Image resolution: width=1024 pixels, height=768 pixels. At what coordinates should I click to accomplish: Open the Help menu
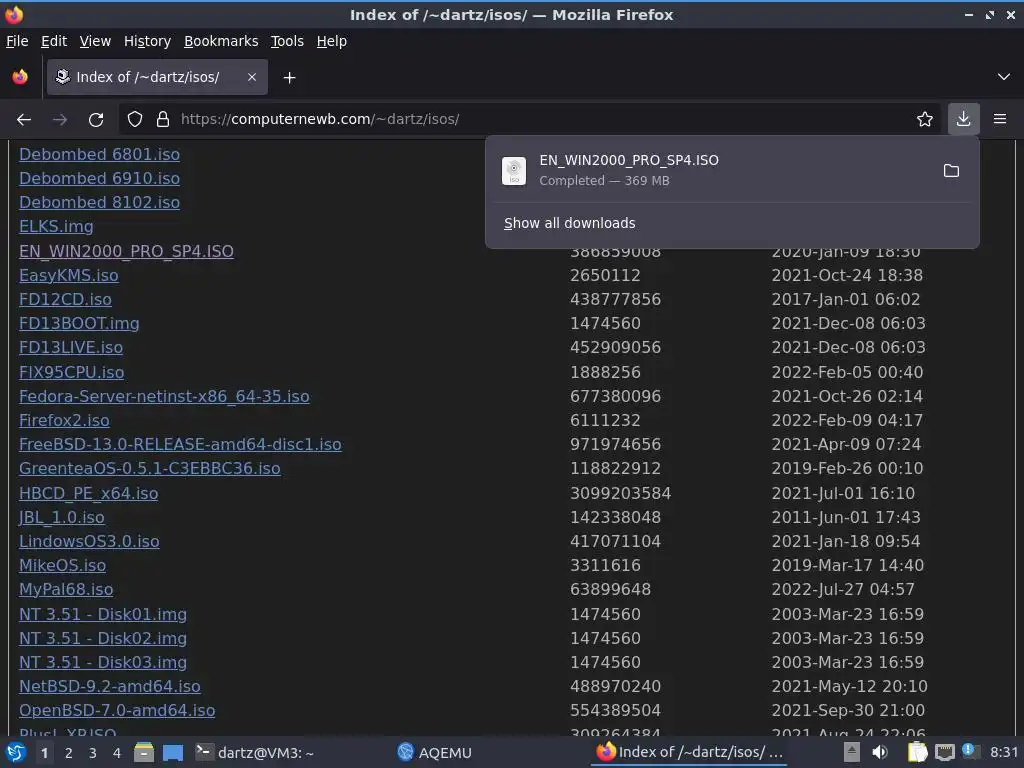[332, 41]
